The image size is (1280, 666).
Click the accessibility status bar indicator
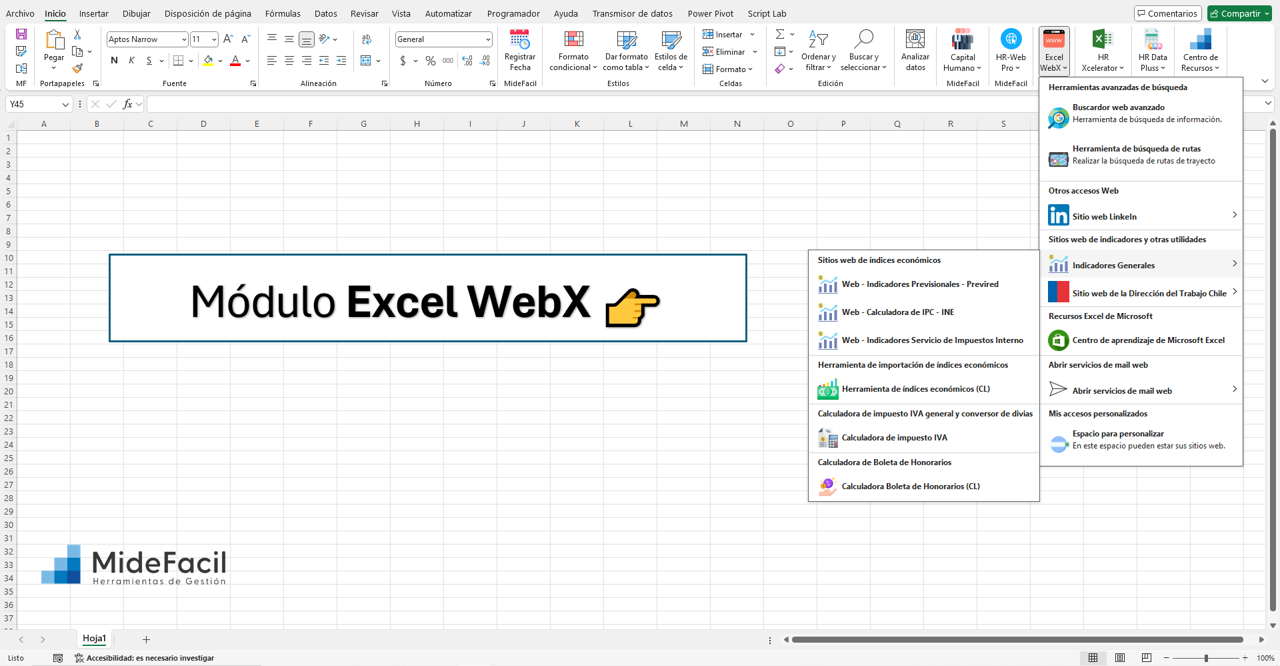pos(144,658)
